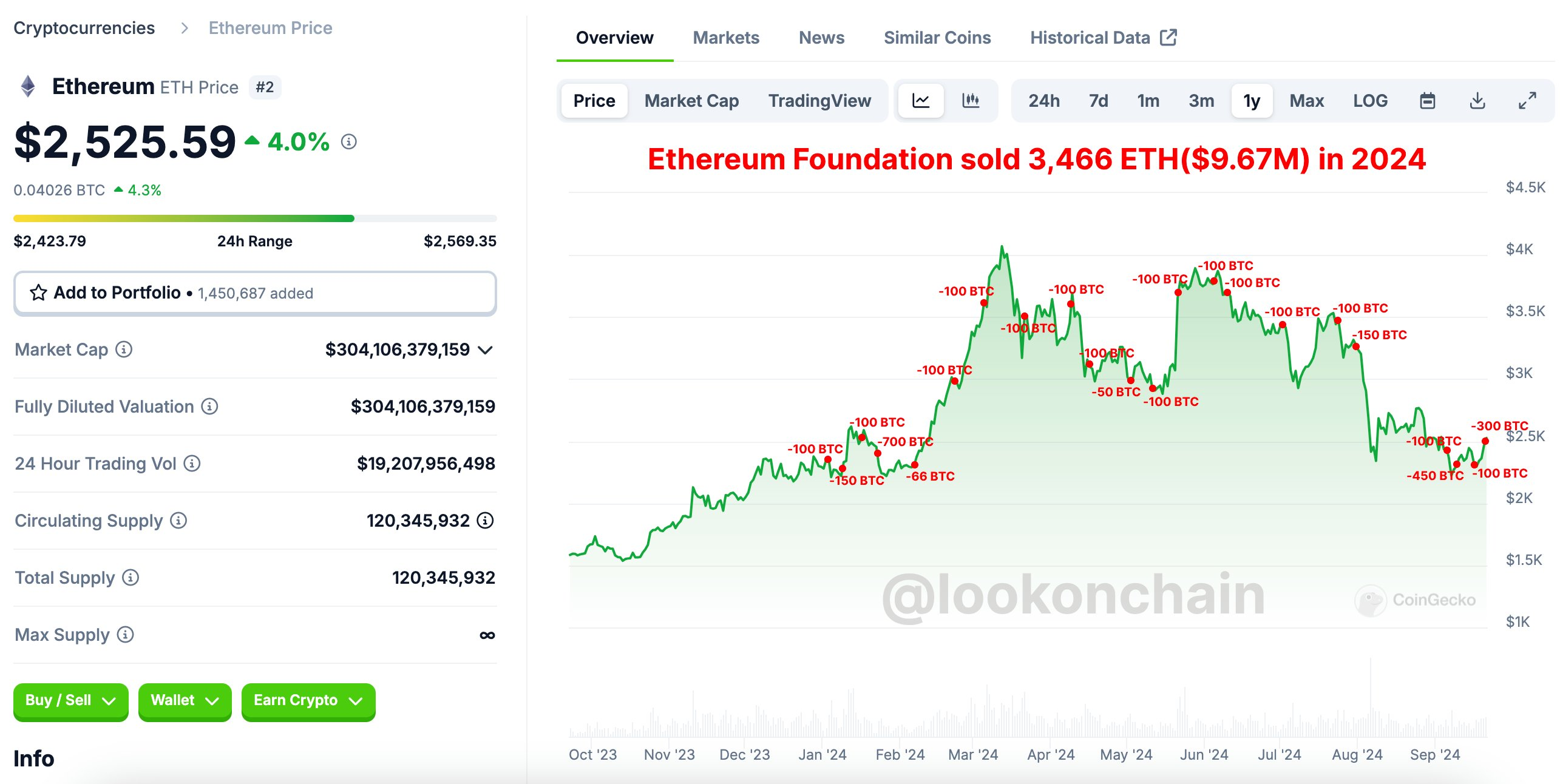Open Historical Data external link
1560x784 pixels.
(1102, 38)
